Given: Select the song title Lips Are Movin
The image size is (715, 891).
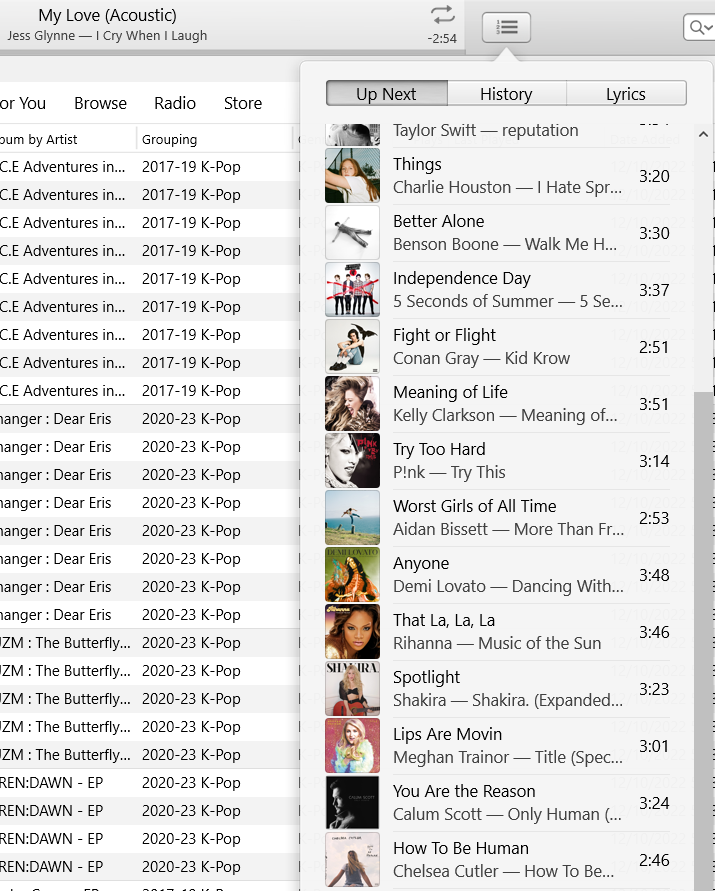Looking at the screenshot, I should (x=447, y=734).
